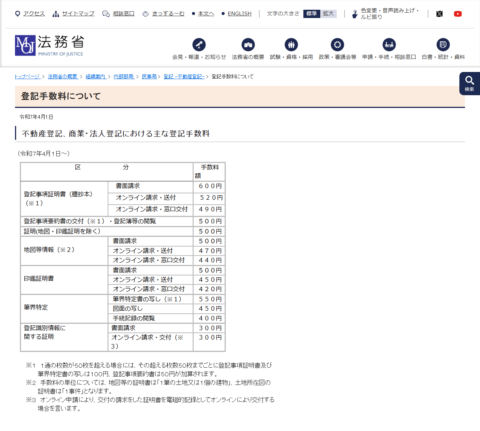Click the 420円 fee cell

click(x=210, y=289)
